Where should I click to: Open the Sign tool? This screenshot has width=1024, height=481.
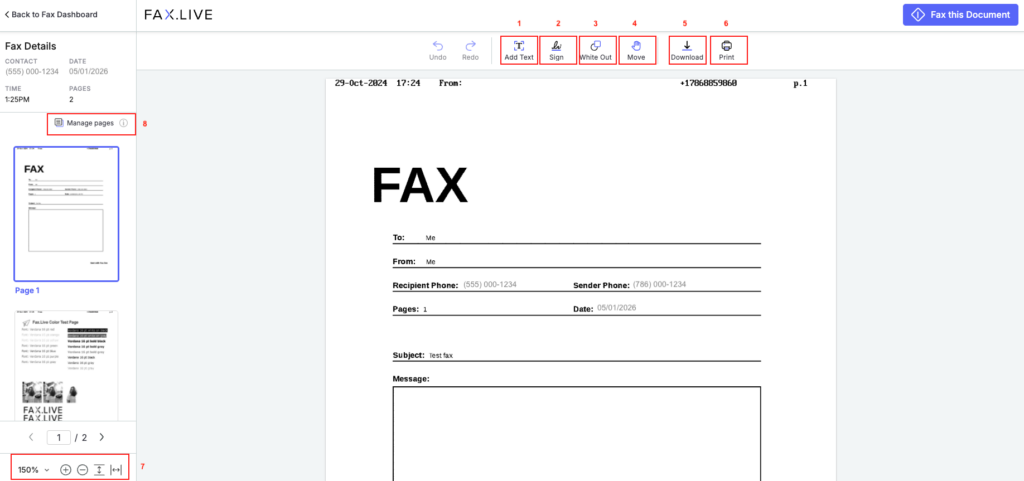[556, 50]
